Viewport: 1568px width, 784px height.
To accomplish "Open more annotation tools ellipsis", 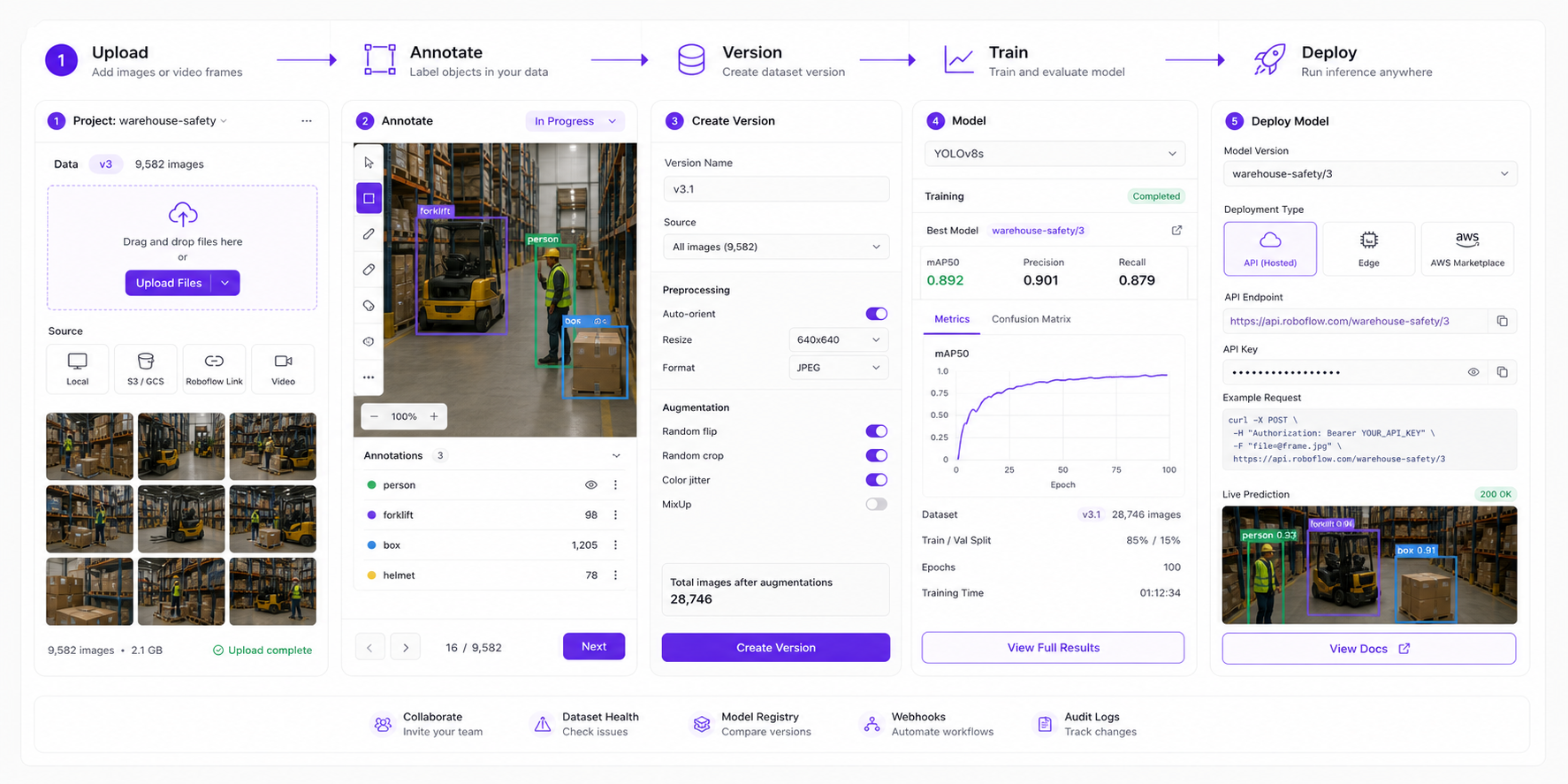I will click(369, 377).
